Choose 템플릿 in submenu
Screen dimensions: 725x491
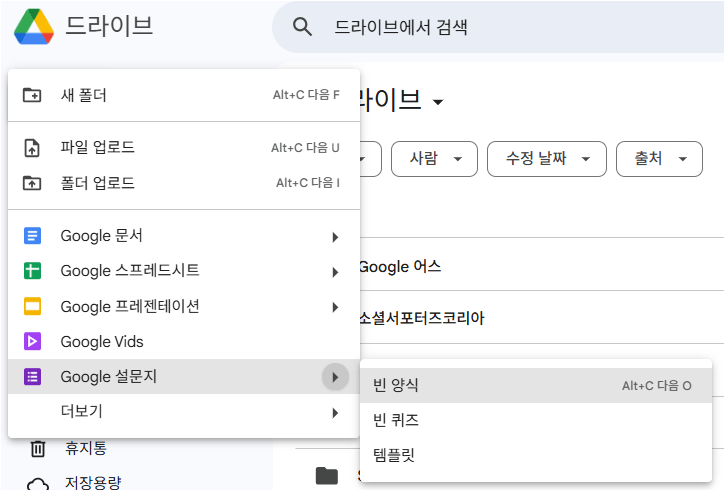pos(535,455)
